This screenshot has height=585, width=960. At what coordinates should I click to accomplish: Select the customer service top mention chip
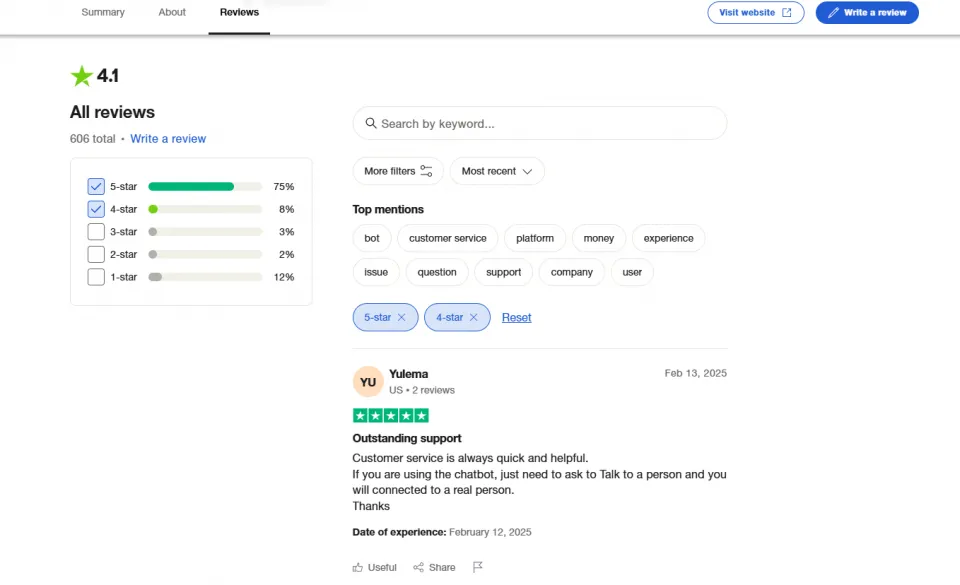[447, 238]
